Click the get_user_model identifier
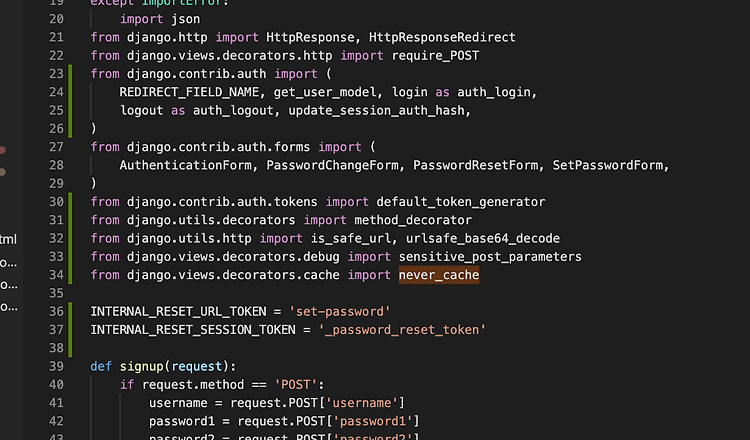This screenshot has width=750, height=440. pos(325,92)
